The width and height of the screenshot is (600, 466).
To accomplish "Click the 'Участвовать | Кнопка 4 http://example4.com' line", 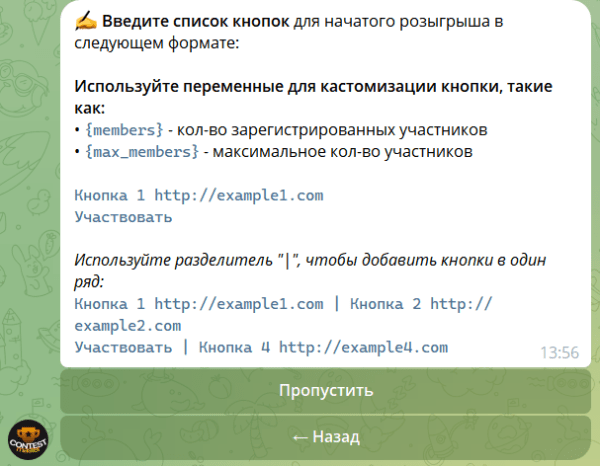I will [x=261, y=347].
